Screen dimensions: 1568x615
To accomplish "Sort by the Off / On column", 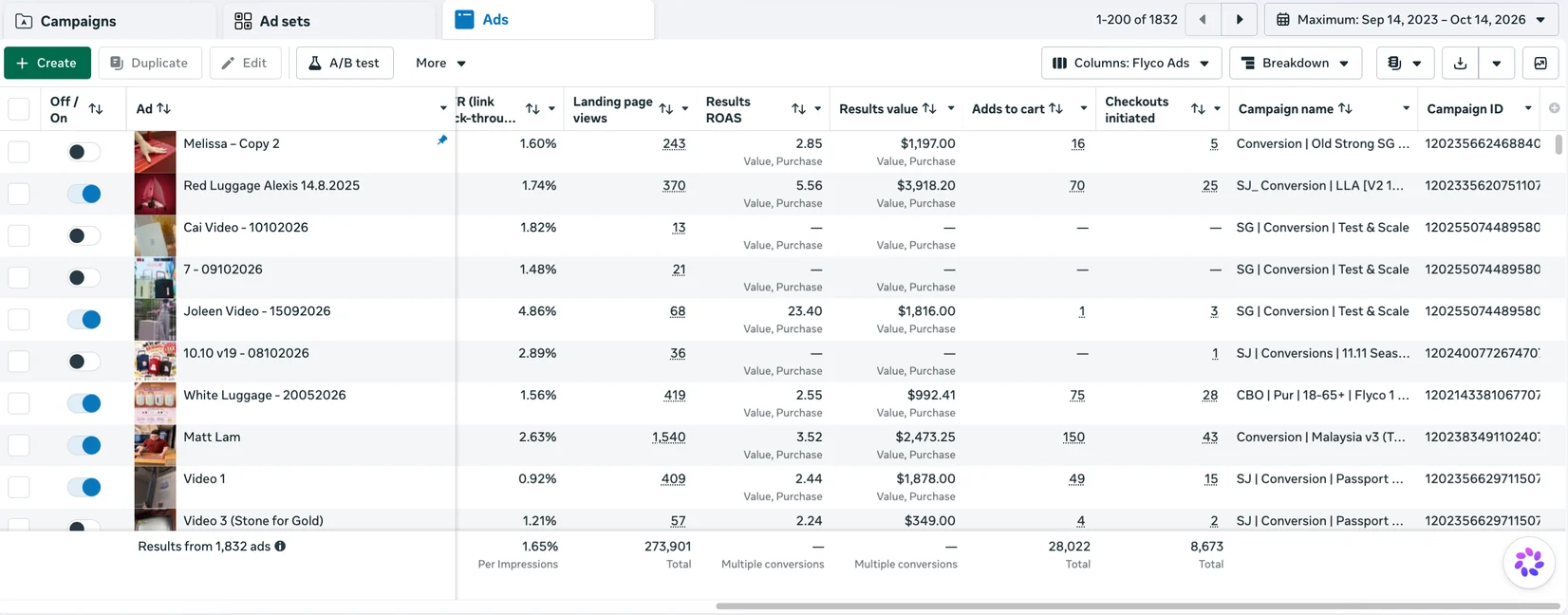I will (x=96, y=109).
